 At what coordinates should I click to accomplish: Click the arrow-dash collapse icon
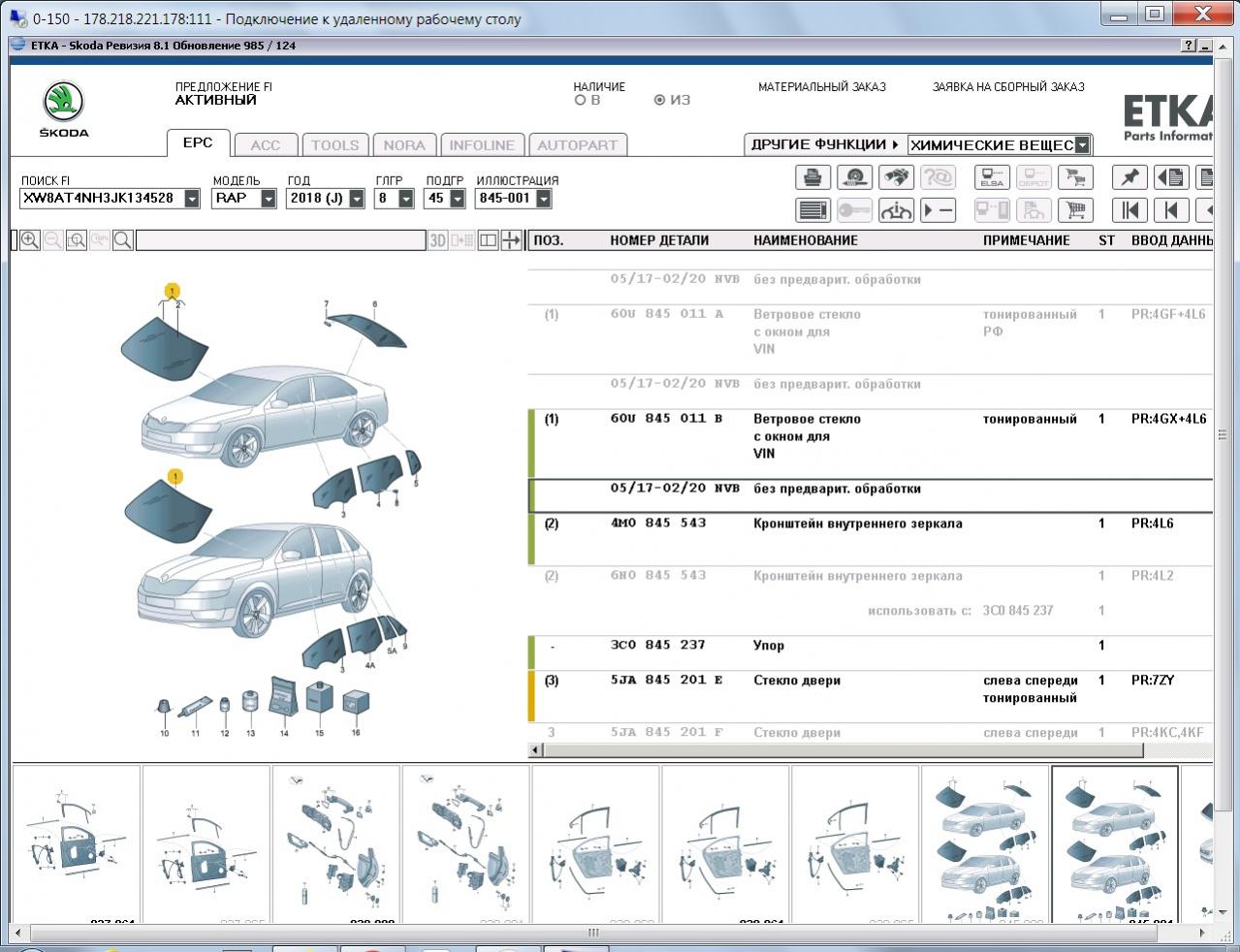(938, 210)
